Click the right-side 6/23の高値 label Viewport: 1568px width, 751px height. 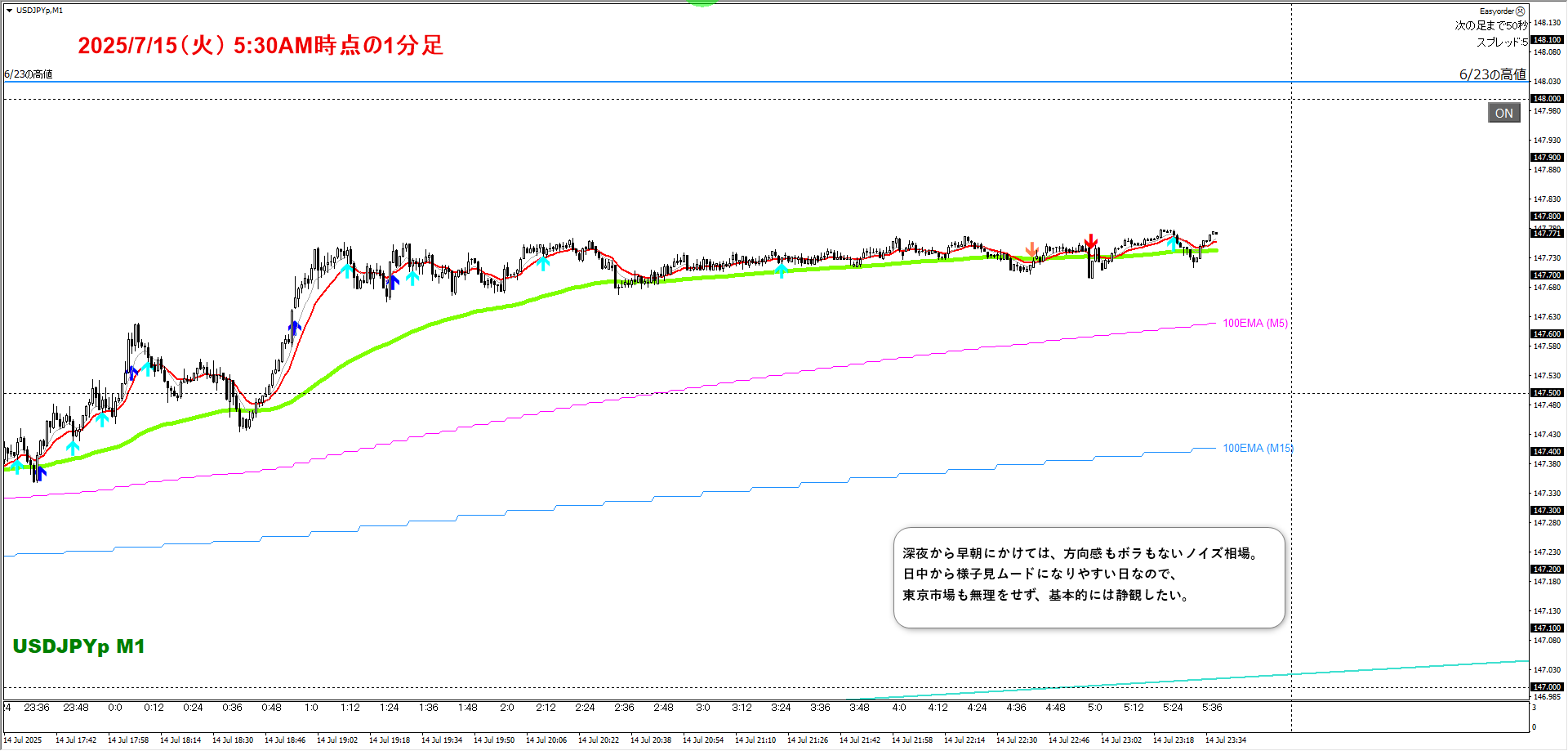(1492, 74)
